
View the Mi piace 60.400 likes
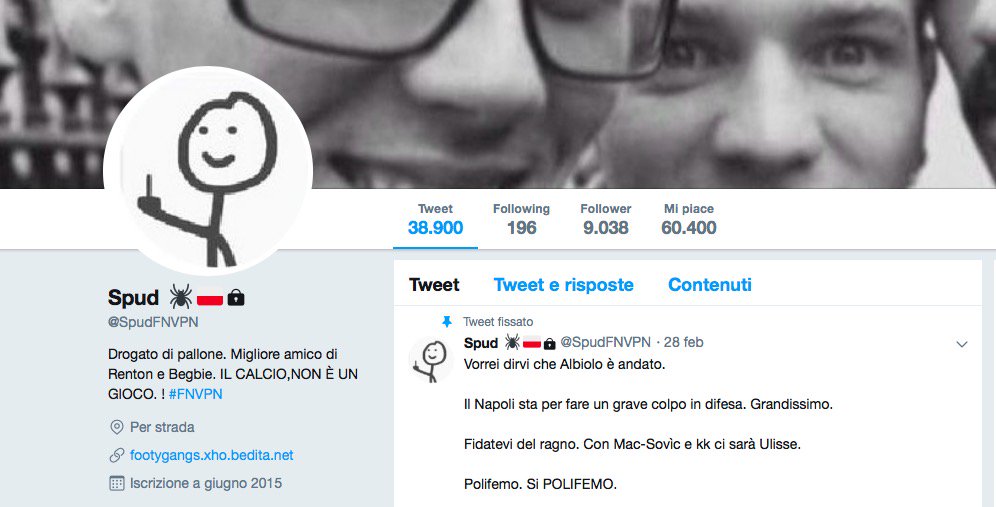tap(689, 219)
